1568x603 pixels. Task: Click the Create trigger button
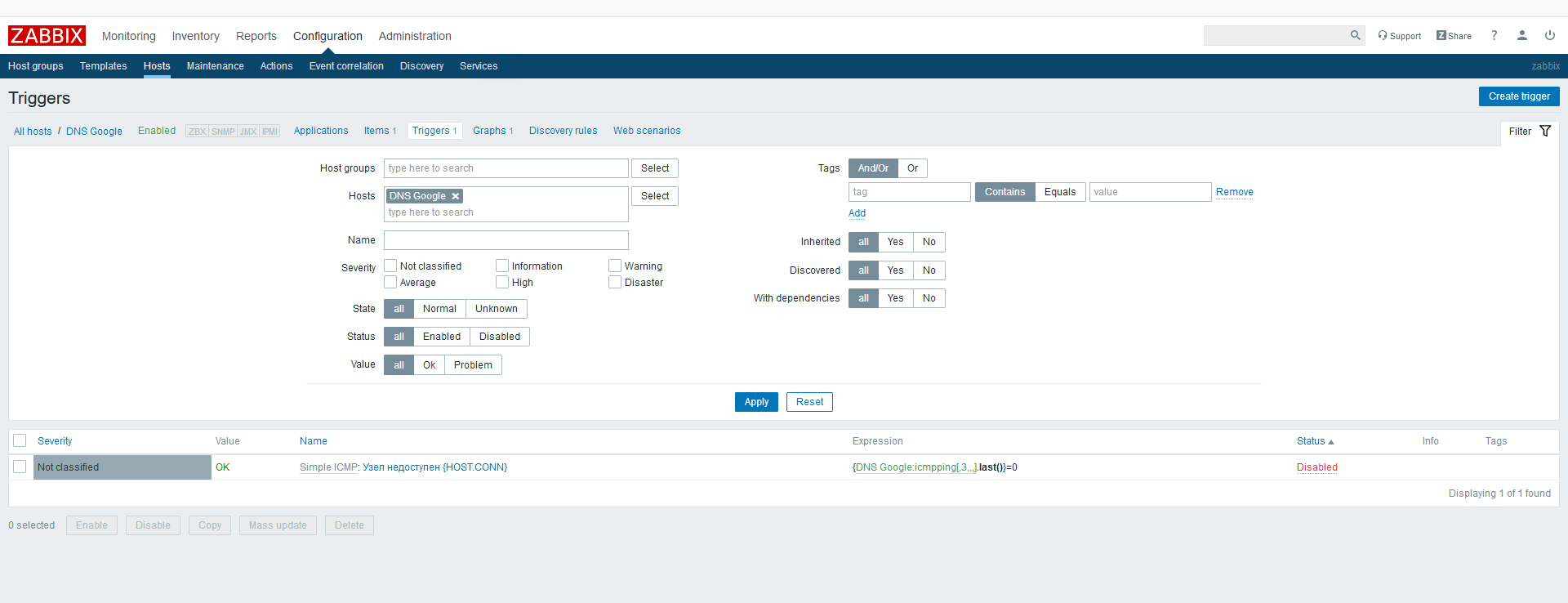pos(1519,96)
